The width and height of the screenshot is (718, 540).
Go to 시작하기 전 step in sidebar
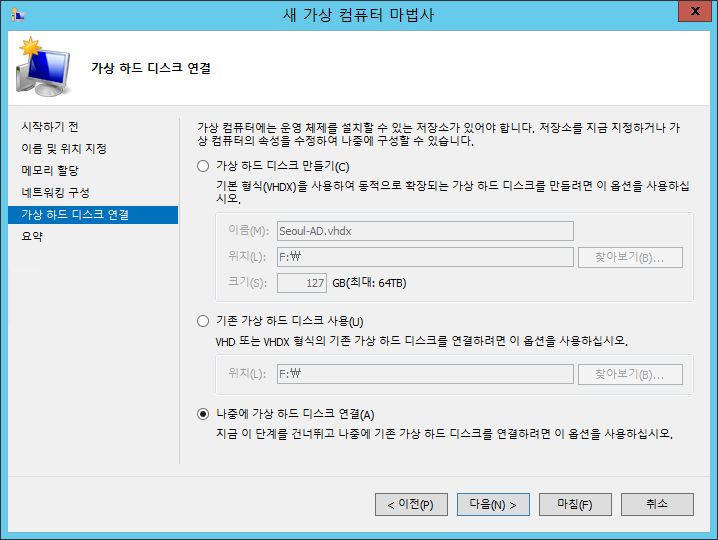(x=50, y=126)
